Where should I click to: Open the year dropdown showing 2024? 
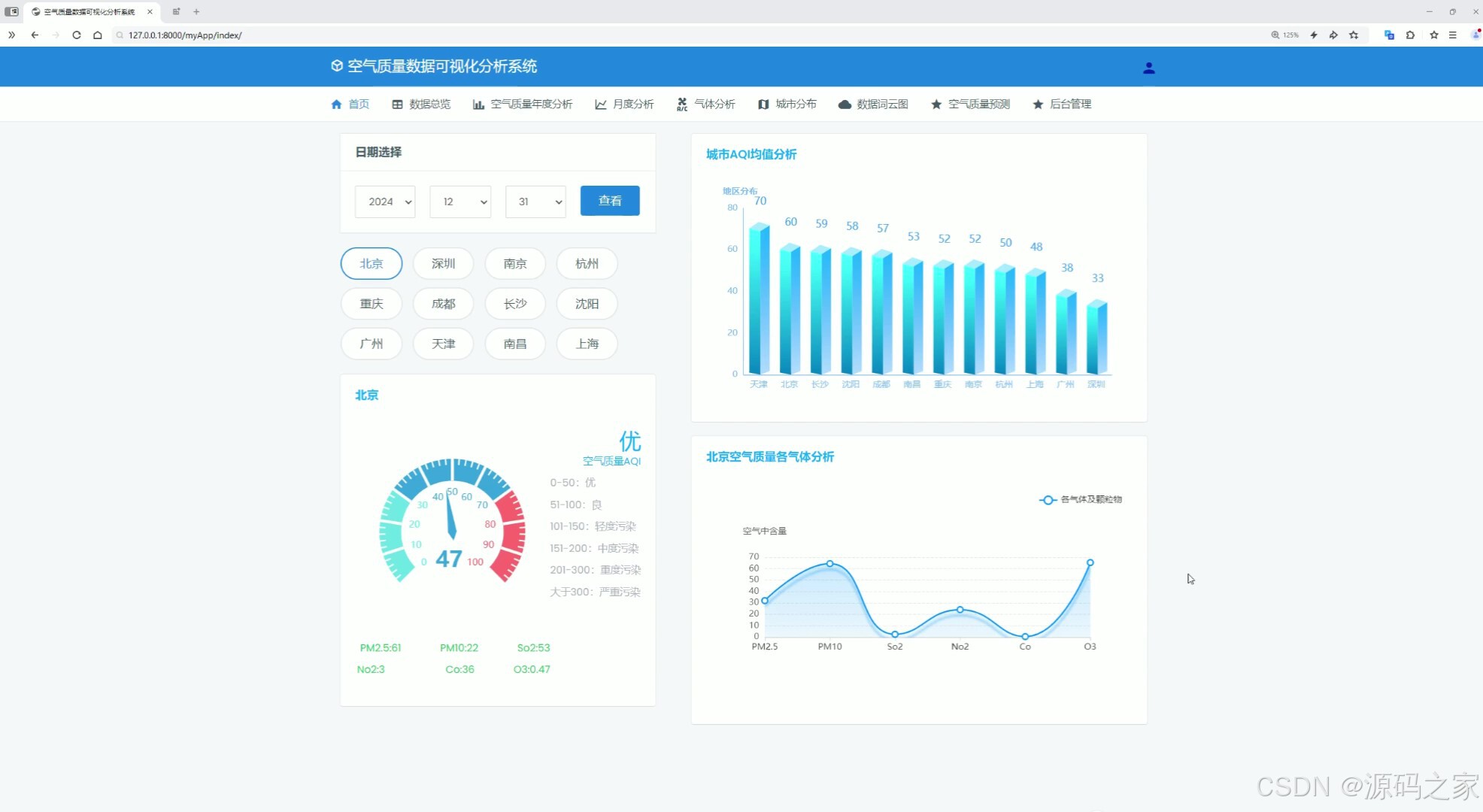click(384, 201)
